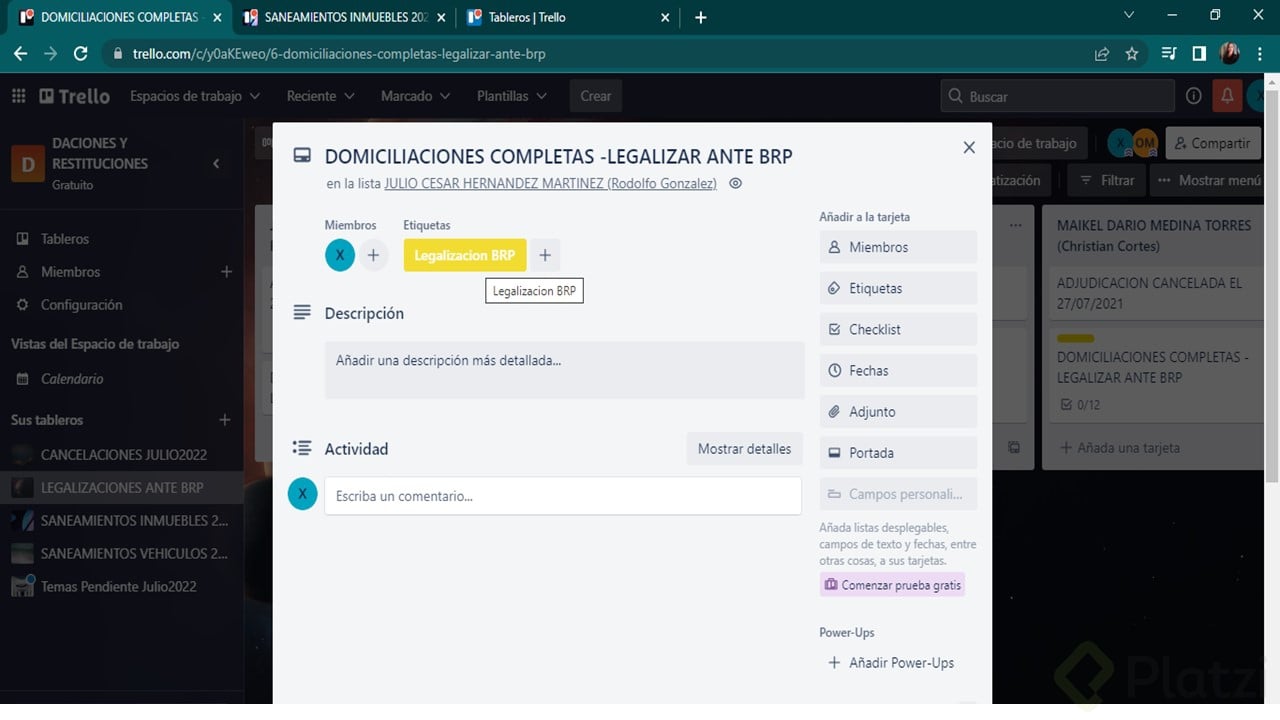Close the card dialog

click(968, 147)
